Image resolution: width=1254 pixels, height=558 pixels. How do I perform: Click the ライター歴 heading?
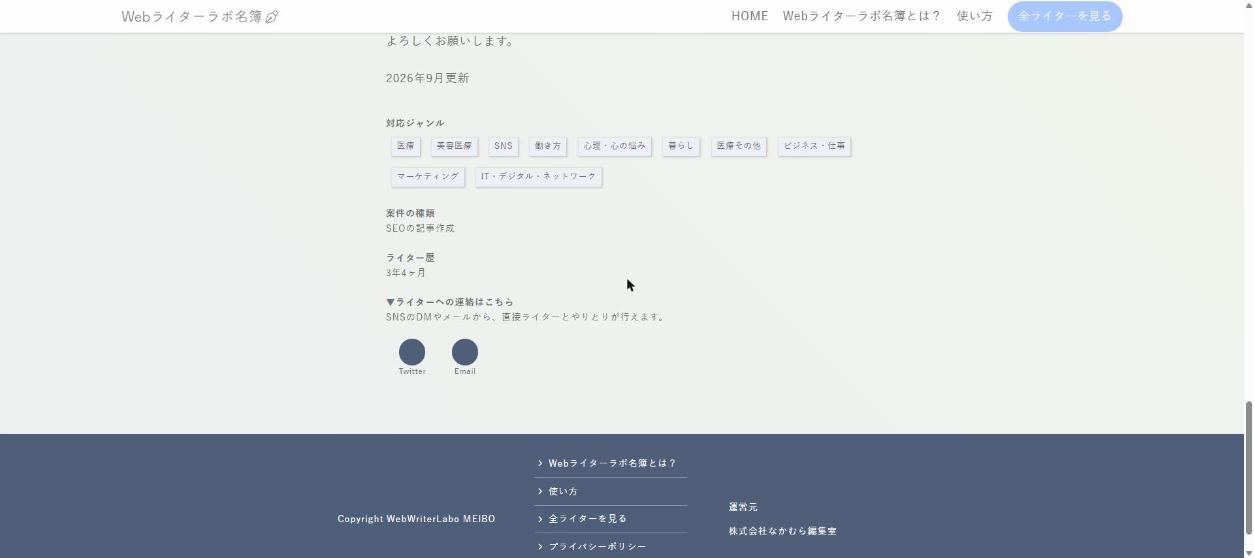(x=410, y=258)
